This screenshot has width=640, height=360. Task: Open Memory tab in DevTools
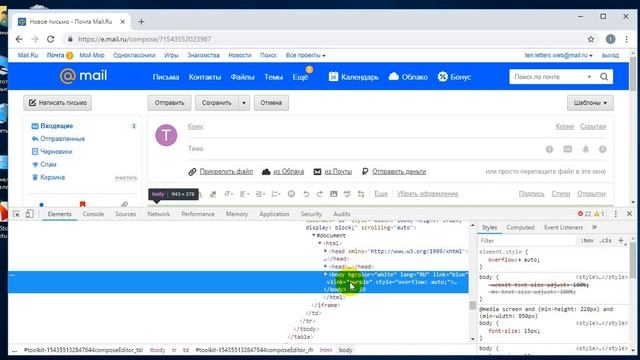(237, 214)
